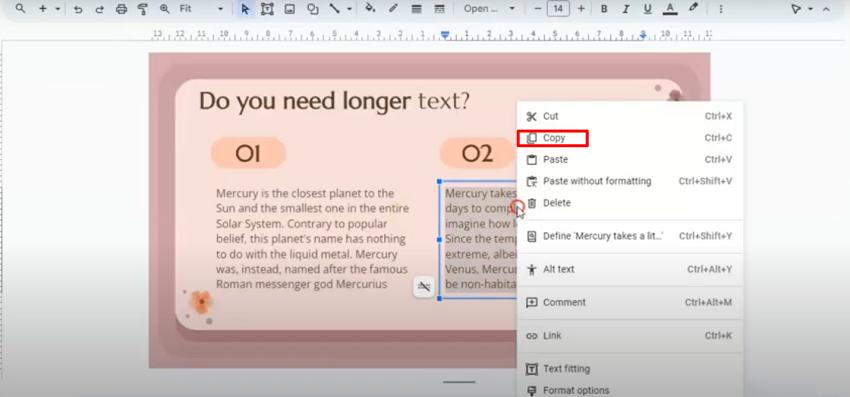
Task: Click the Redo arrow icon
Action: (x=99, y=9)
